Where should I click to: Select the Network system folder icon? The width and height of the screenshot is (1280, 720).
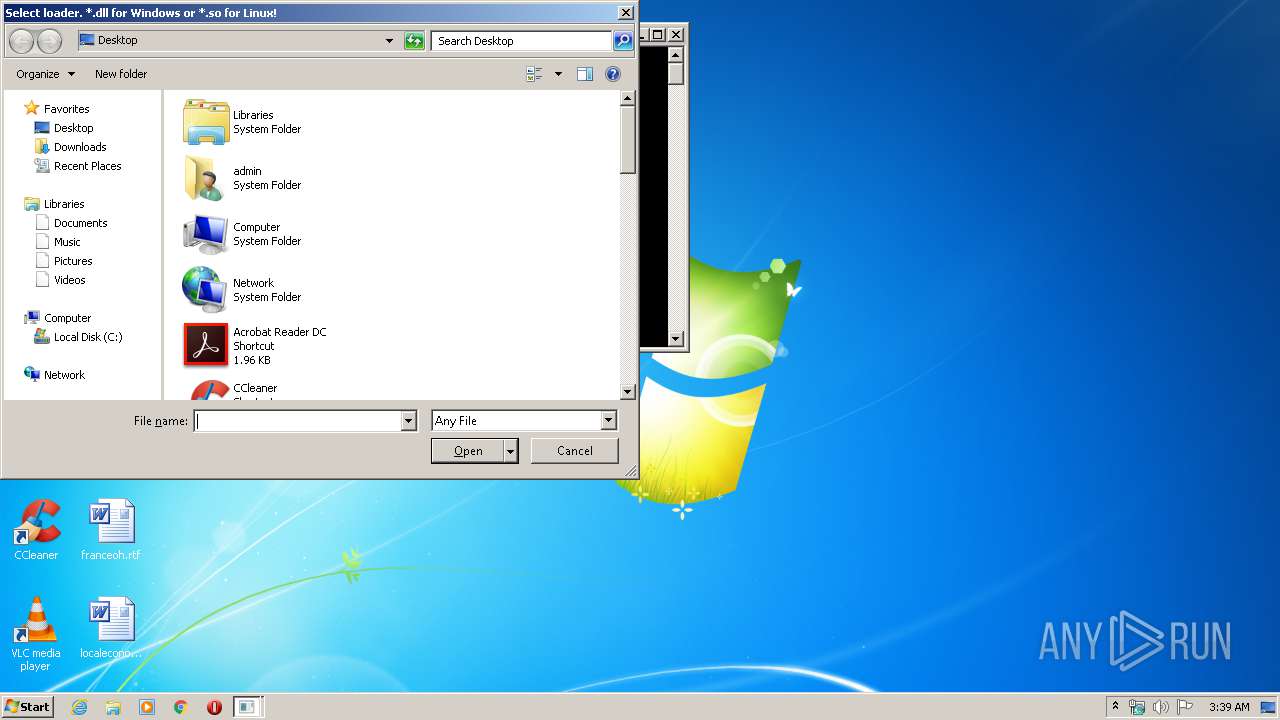click(x=206, y=290)
